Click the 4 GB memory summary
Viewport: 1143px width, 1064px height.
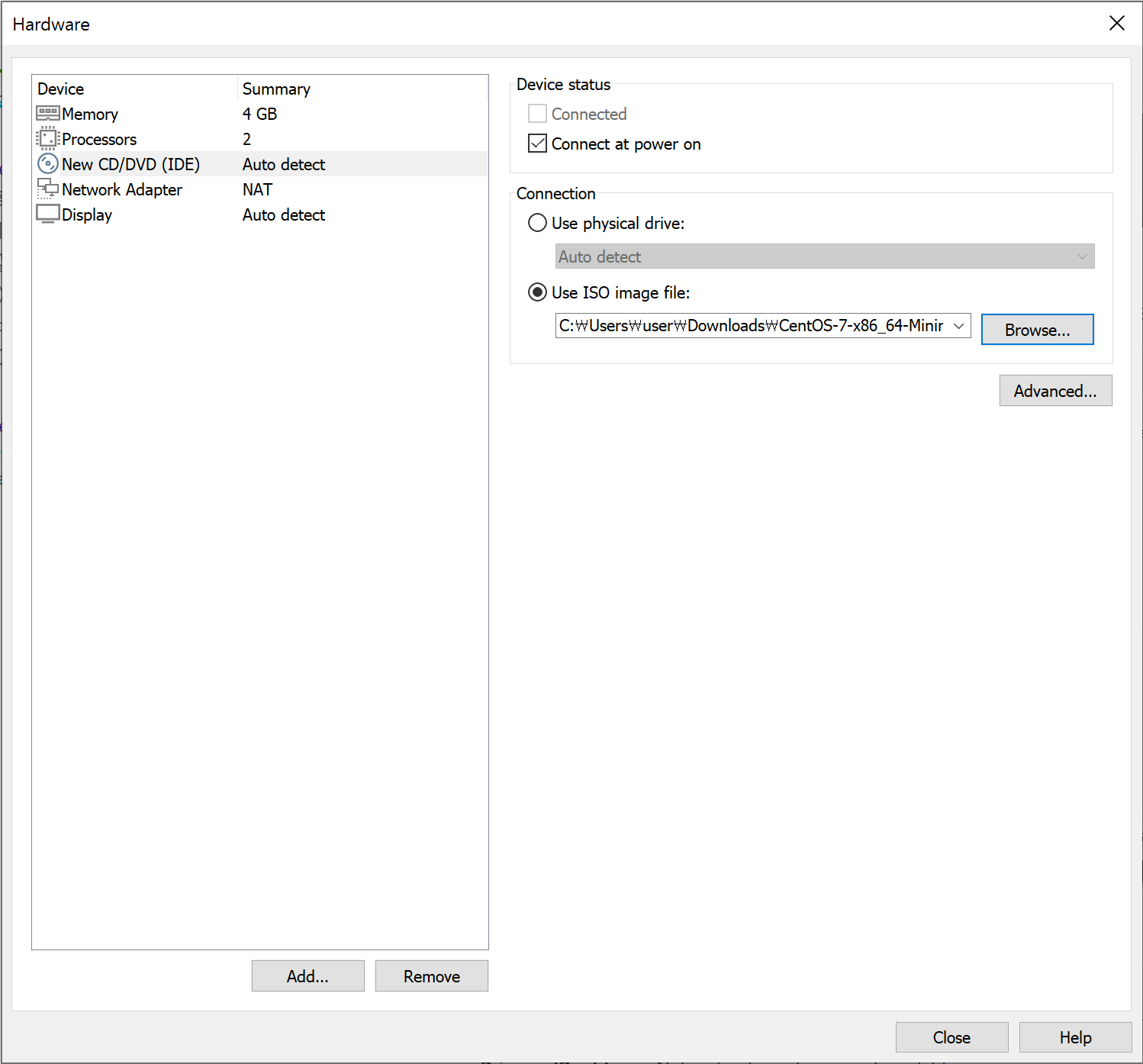tap(259, 114)
